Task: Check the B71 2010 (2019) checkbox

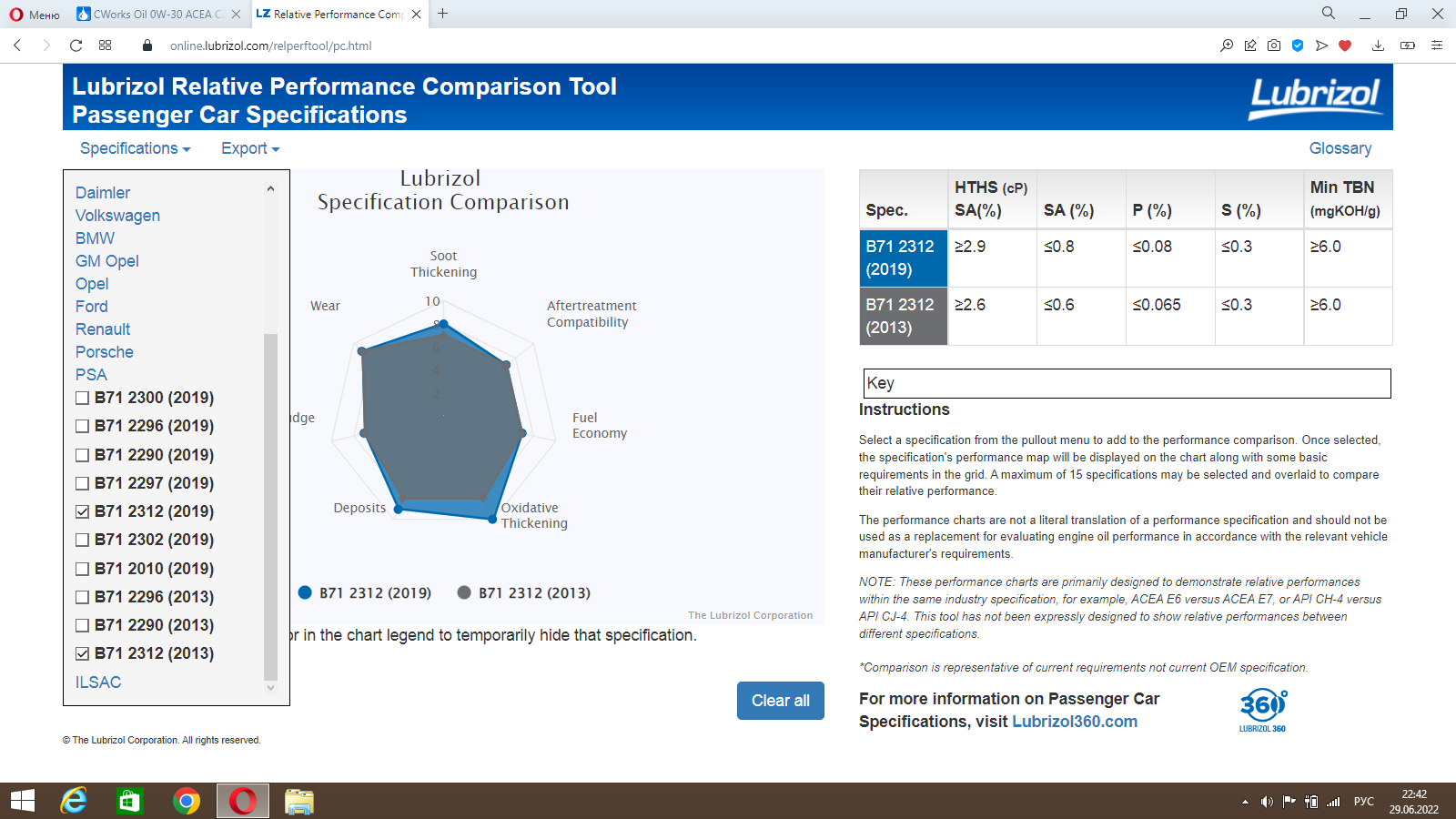Action: tap(83, 569)
